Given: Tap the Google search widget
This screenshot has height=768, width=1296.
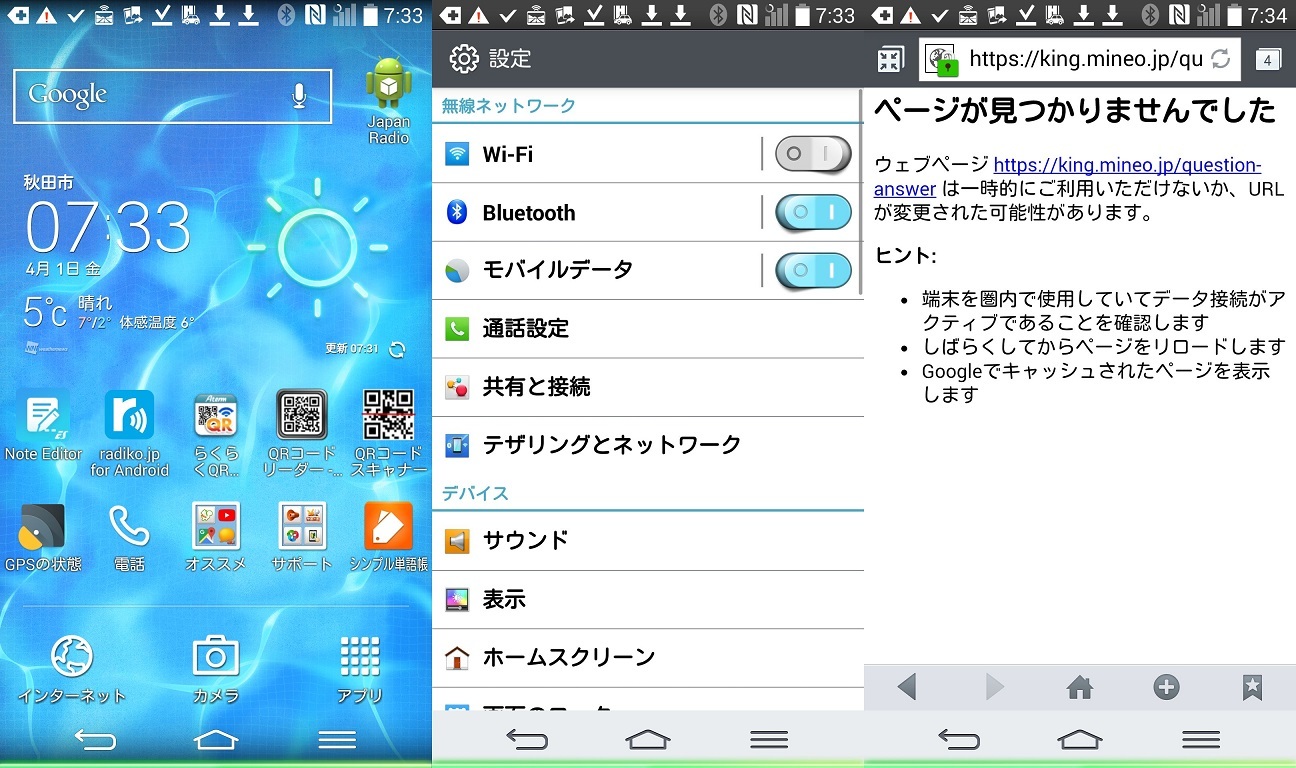Looking at the screenshot, I should click(x=172, y=96).
